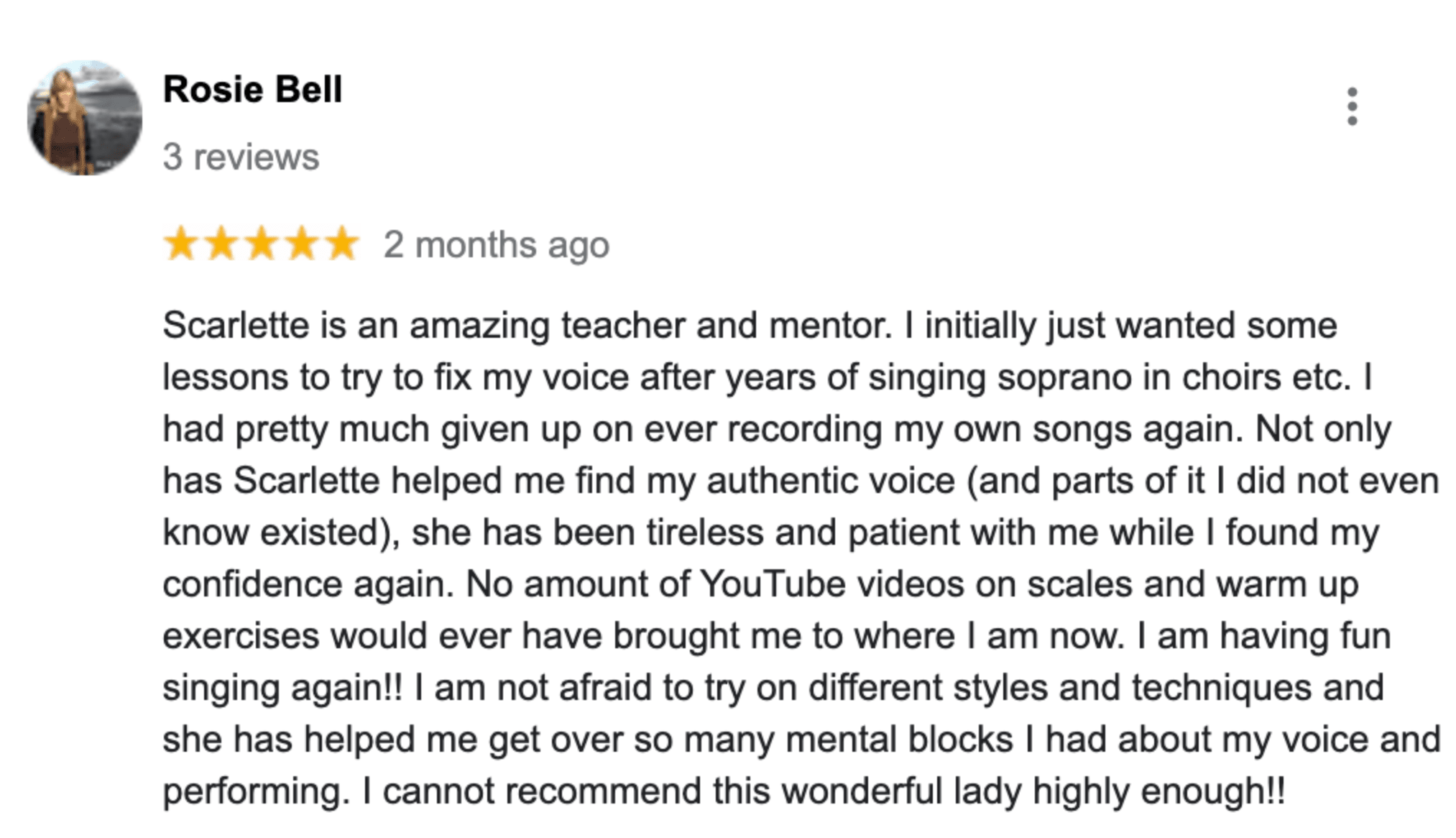The width and height of the screenshot is (1456, 838).
Task: Click the fourth gold rating star
Action: coord(302,244)
